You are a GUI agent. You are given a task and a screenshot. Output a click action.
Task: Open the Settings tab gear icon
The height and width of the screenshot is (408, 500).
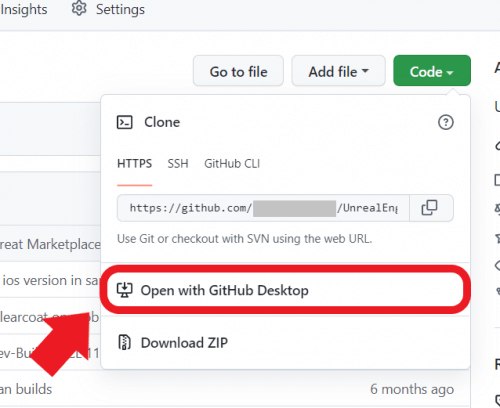click(x=79, y=8)
